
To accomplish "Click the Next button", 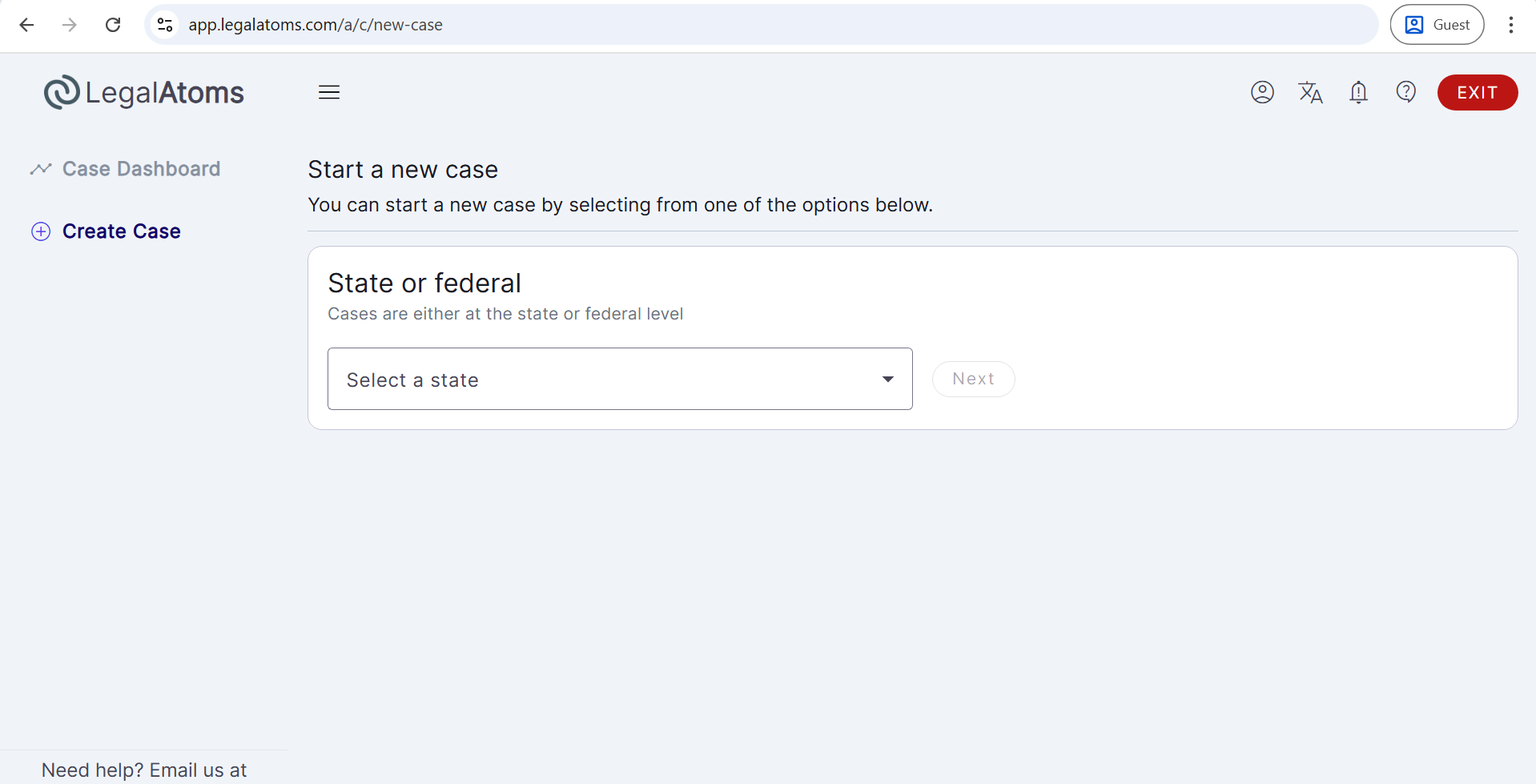I will (x=973, y=379).
